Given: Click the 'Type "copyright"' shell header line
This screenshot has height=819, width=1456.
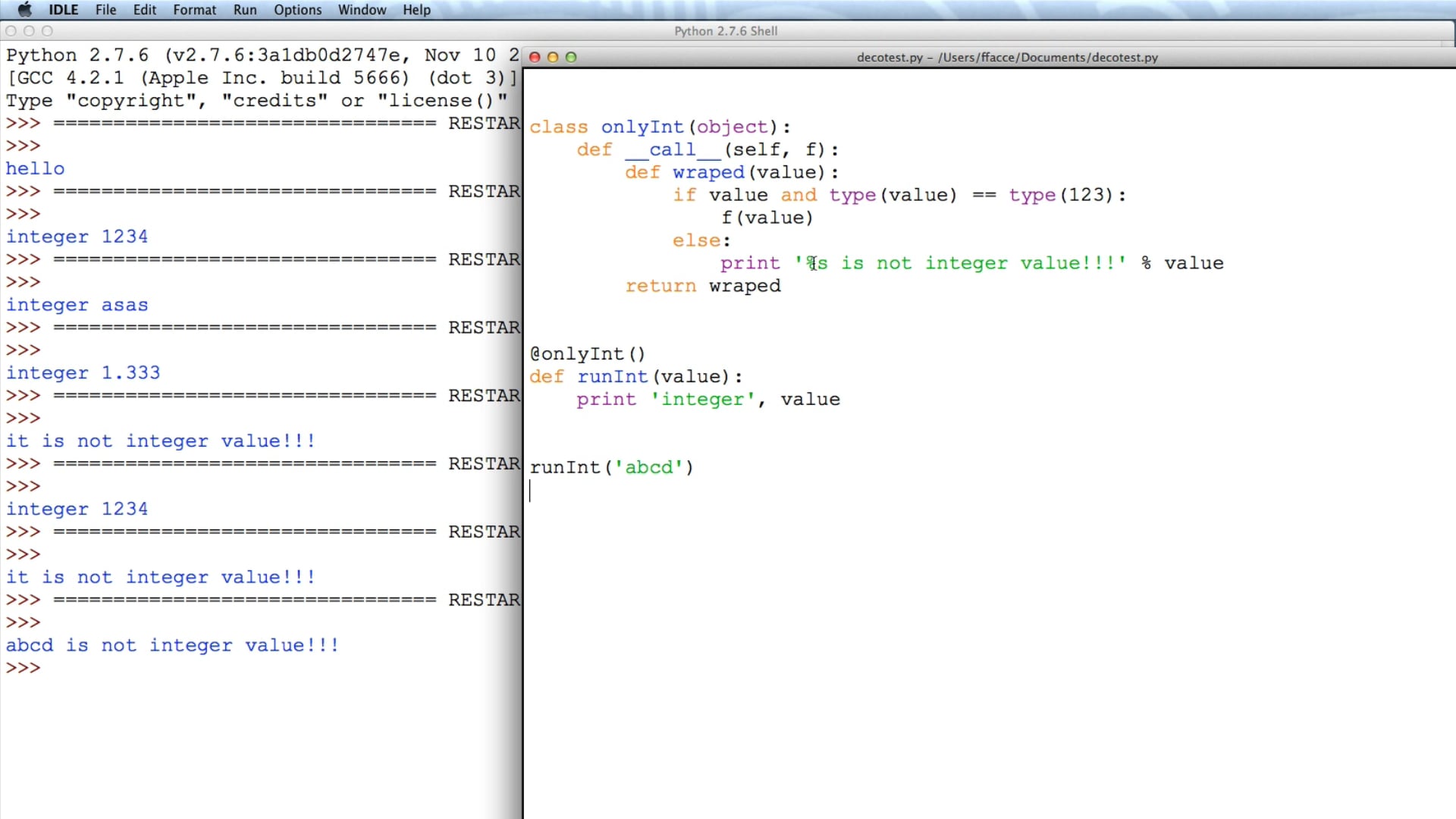Looking at the screenshot, I should click(256, 101).
